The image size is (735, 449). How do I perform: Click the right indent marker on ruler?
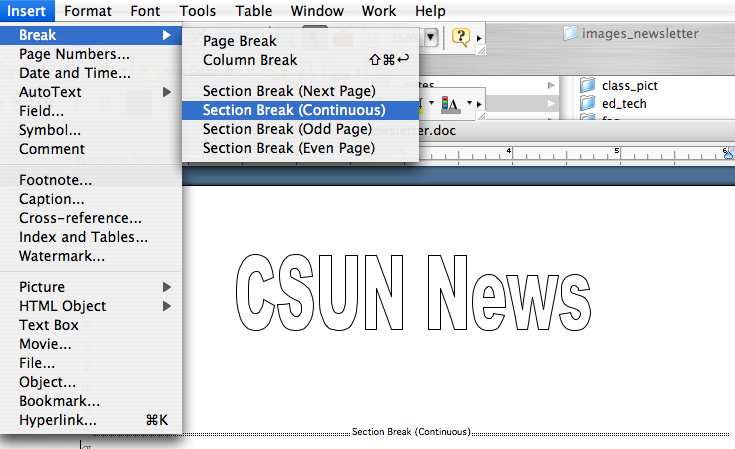coord(728,153)
